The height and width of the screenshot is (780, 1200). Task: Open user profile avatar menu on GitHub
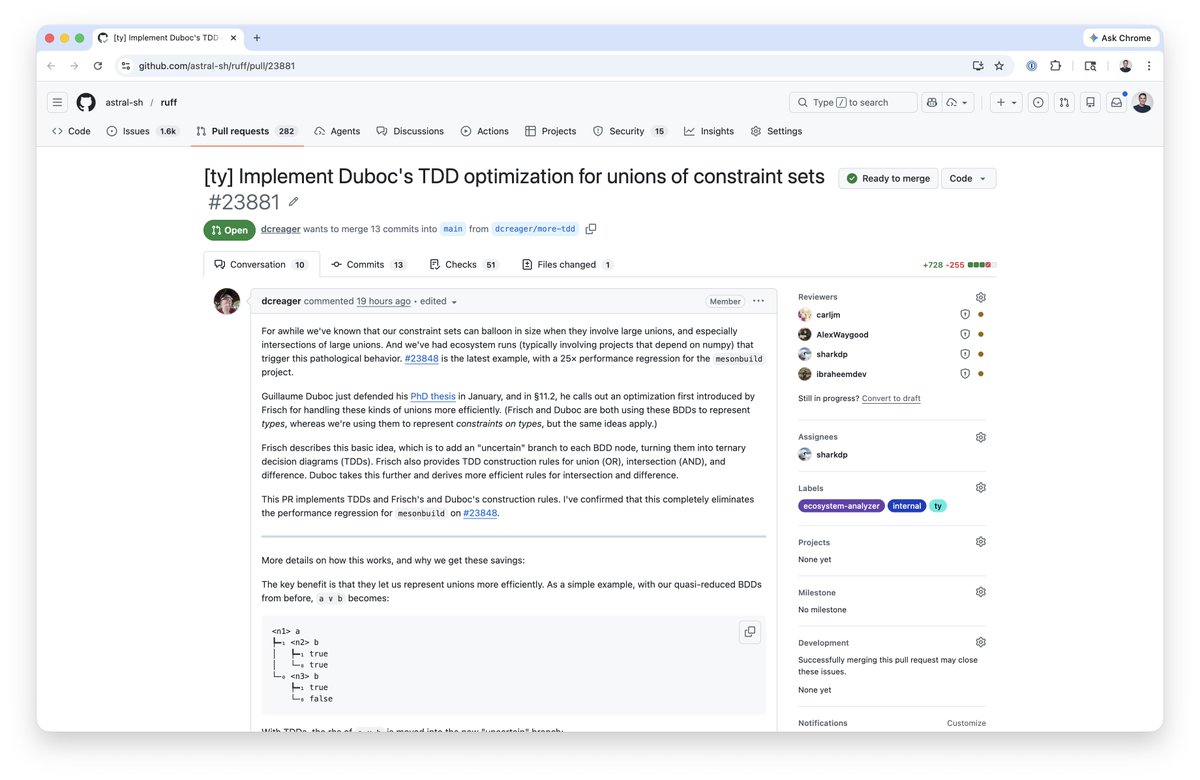[x=1142, y=102]
